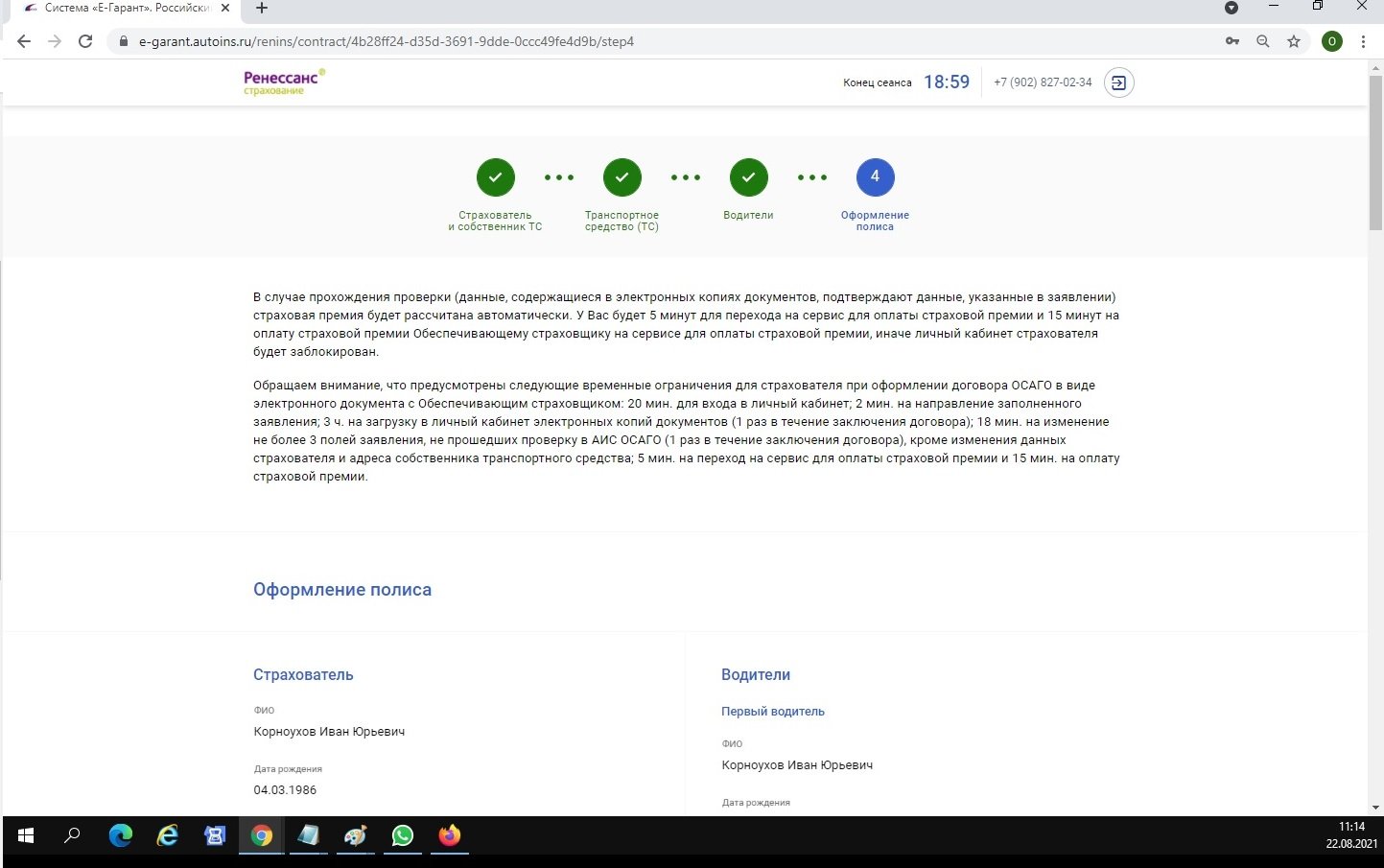Open the completed Транспортное средство step
1384x868 pixels.
coord(622,177)
